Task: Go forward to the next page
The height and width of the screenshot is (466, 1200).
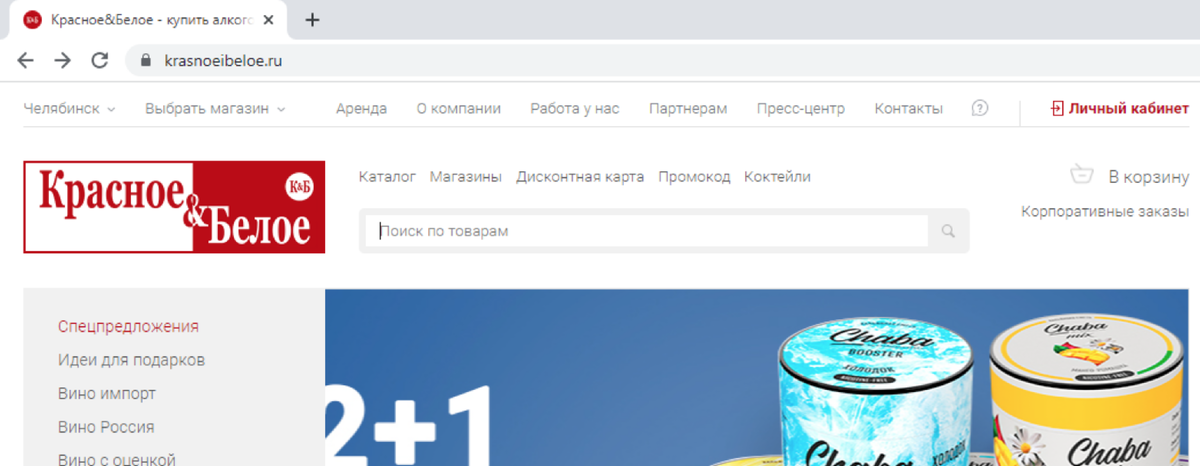Action: coord(63,60)
